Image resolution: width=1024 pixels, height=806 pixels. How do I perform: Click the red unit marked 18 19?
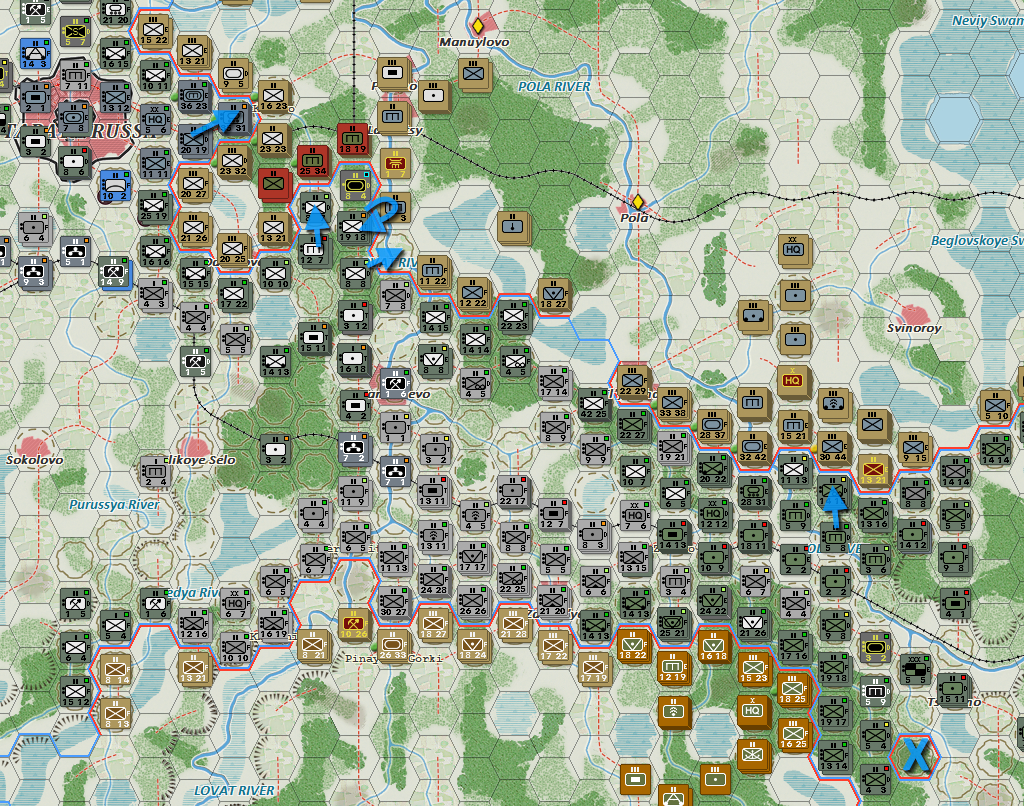coord(353,140)
